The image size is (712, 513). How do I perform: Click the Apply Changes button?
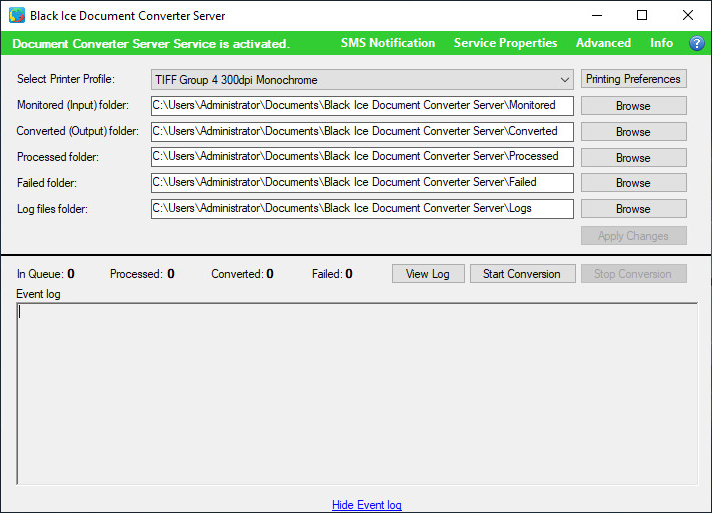coord(633,236)
